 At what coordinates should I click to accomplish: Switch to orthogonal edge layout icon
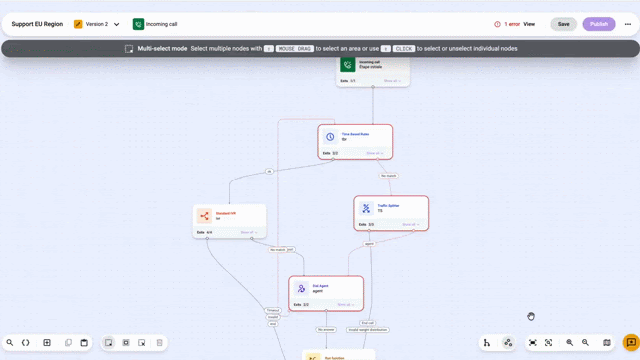click(x=487, y=342)
